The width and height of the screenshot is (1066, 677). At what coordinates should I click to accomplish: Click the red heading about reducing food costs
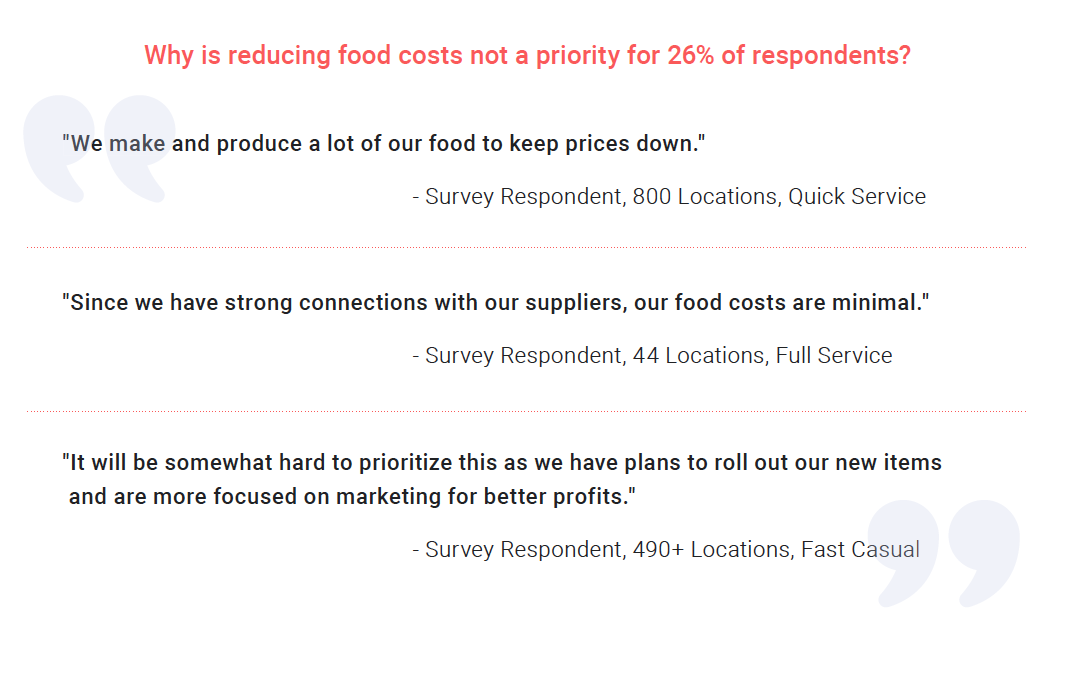point(527,55)
